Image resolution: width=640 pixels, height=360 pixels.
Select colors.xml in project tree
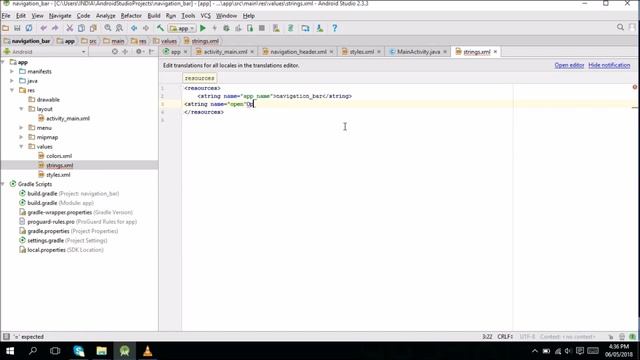(x=59, y=156)
